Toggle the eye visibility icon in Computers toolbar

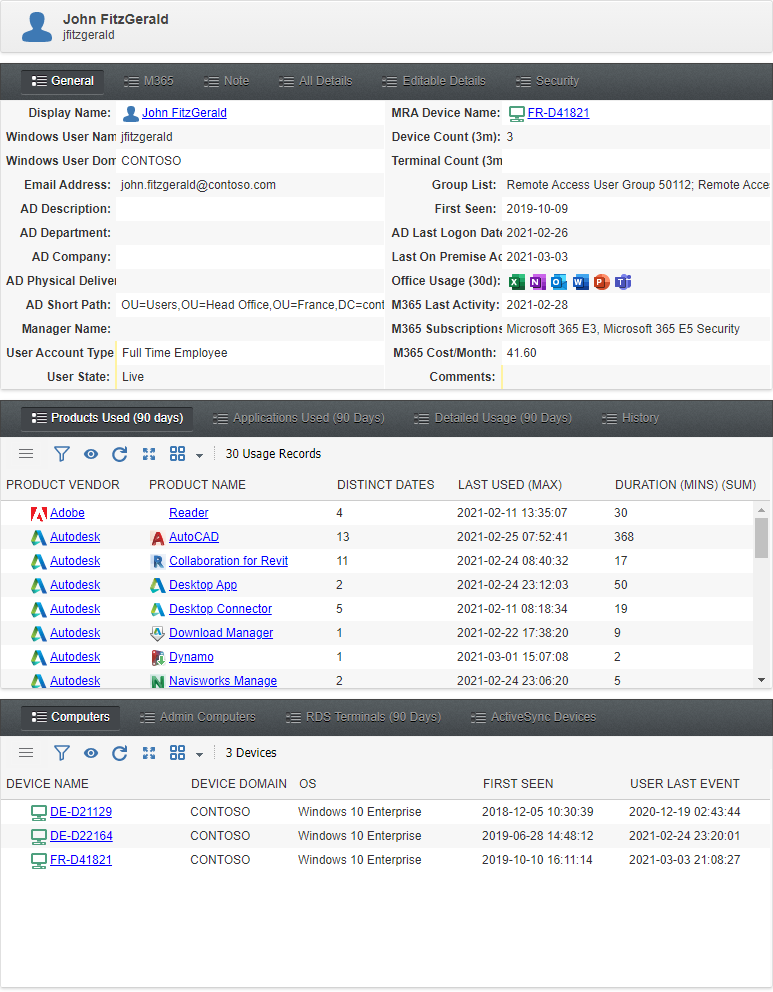91,753
